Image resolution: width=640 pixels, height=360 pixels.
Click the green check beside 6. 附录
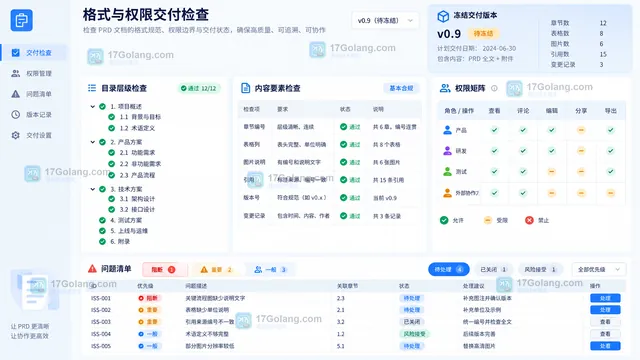(x=102, y=241)
